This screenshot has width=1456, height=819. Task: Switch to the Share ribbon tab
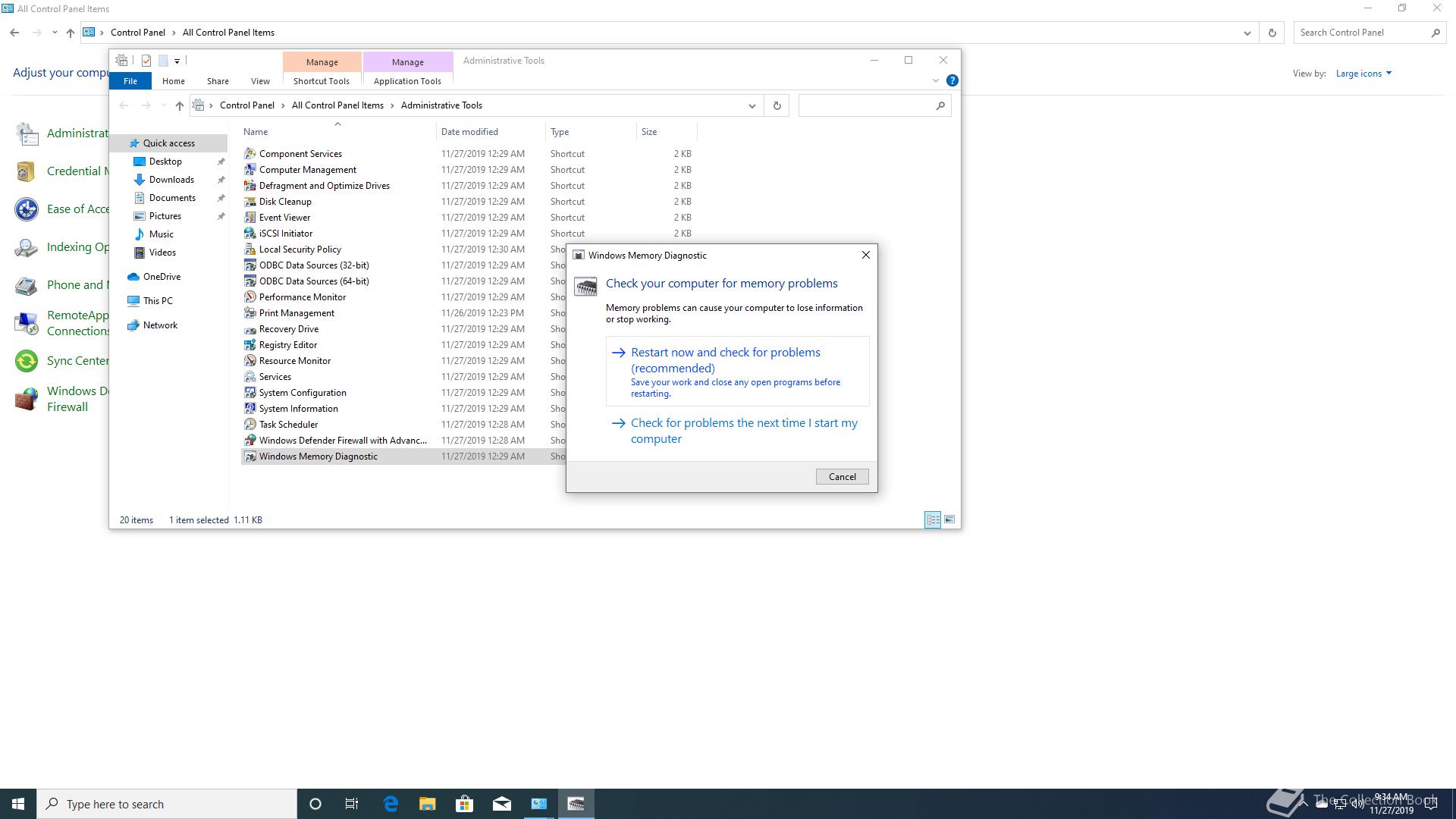point(218,81)
